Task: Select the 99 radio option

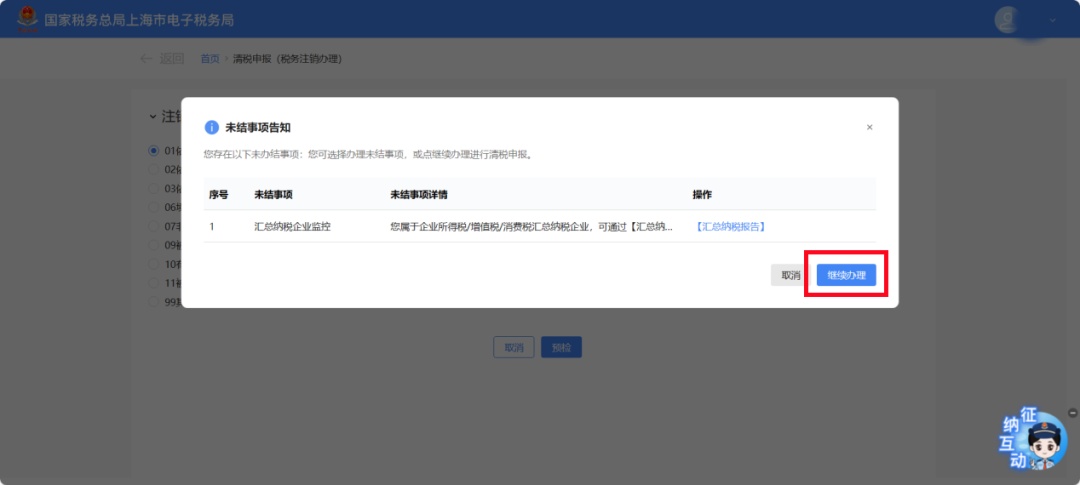Action: [x=154, y=301]
